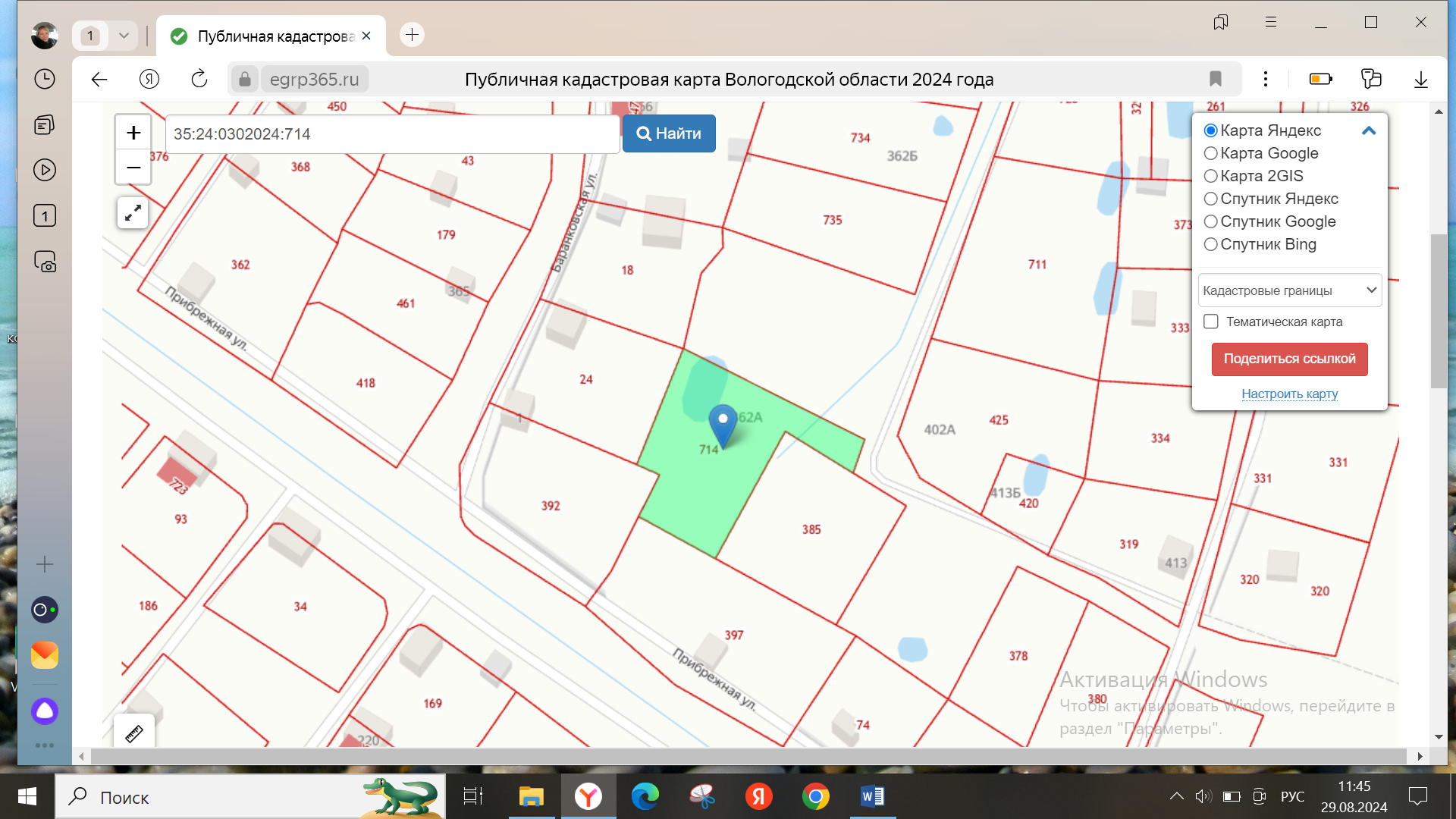
Task: Select Спутник Яндекс radio option
Action: tap(1211, 199)
